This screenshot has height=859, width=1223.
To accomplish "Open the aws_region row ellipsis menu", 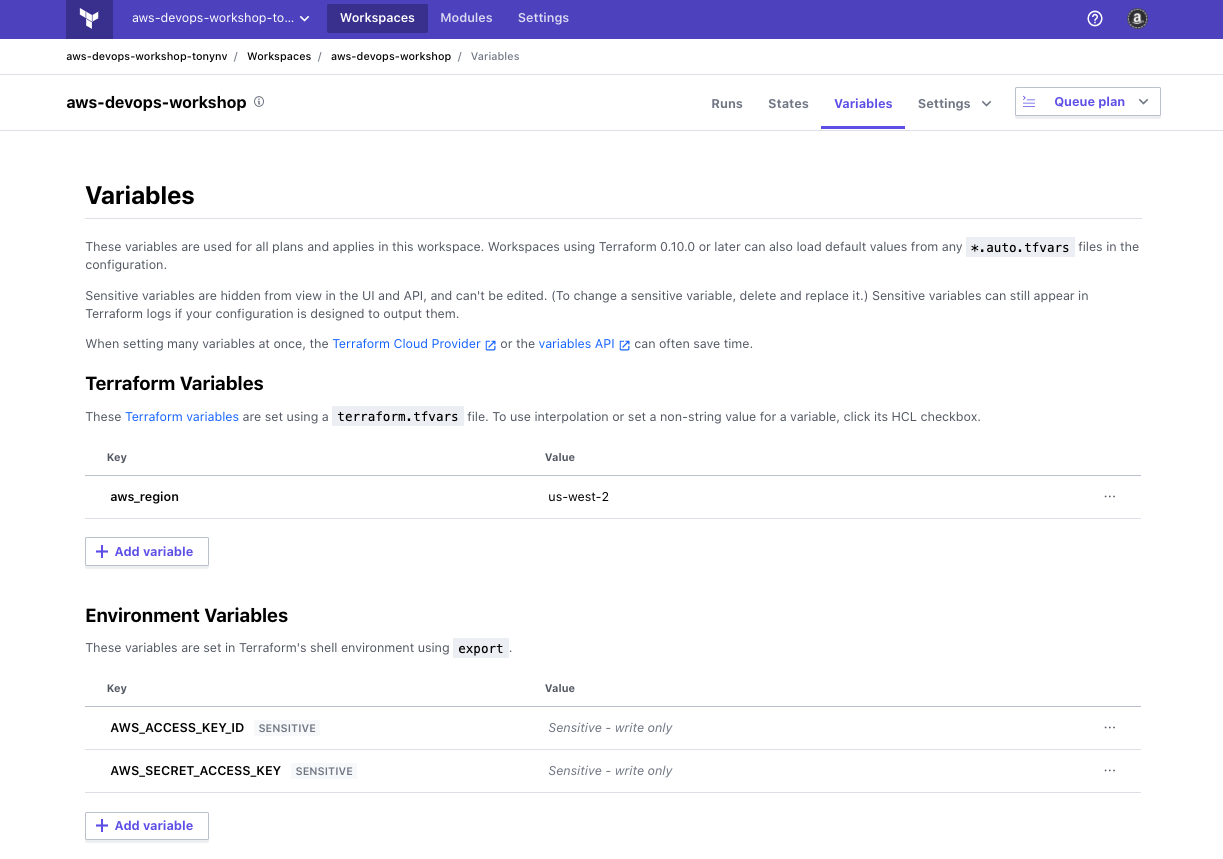I will 1110,497.
